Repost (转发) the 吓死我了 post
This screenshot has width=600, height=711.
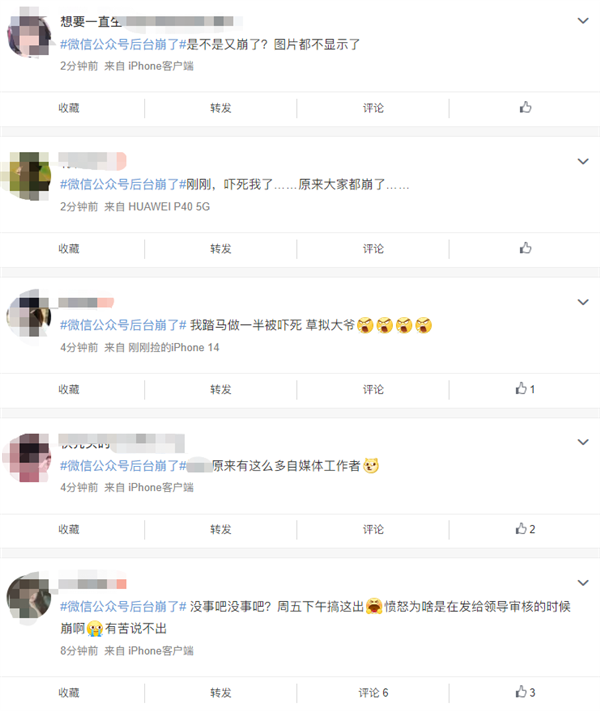221,248
